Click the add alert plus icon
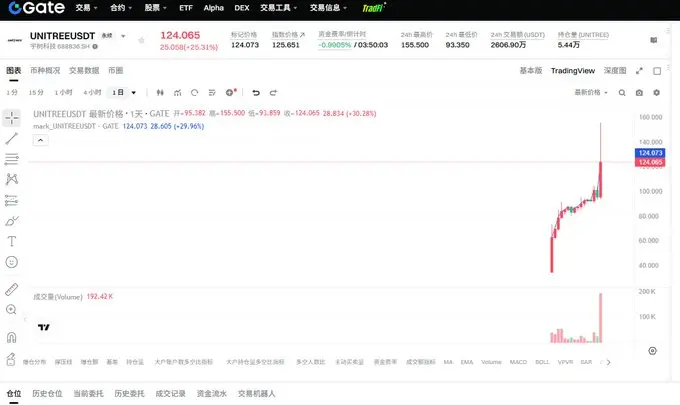The width and height of the screenshot is (680, 405). point(231,92)
